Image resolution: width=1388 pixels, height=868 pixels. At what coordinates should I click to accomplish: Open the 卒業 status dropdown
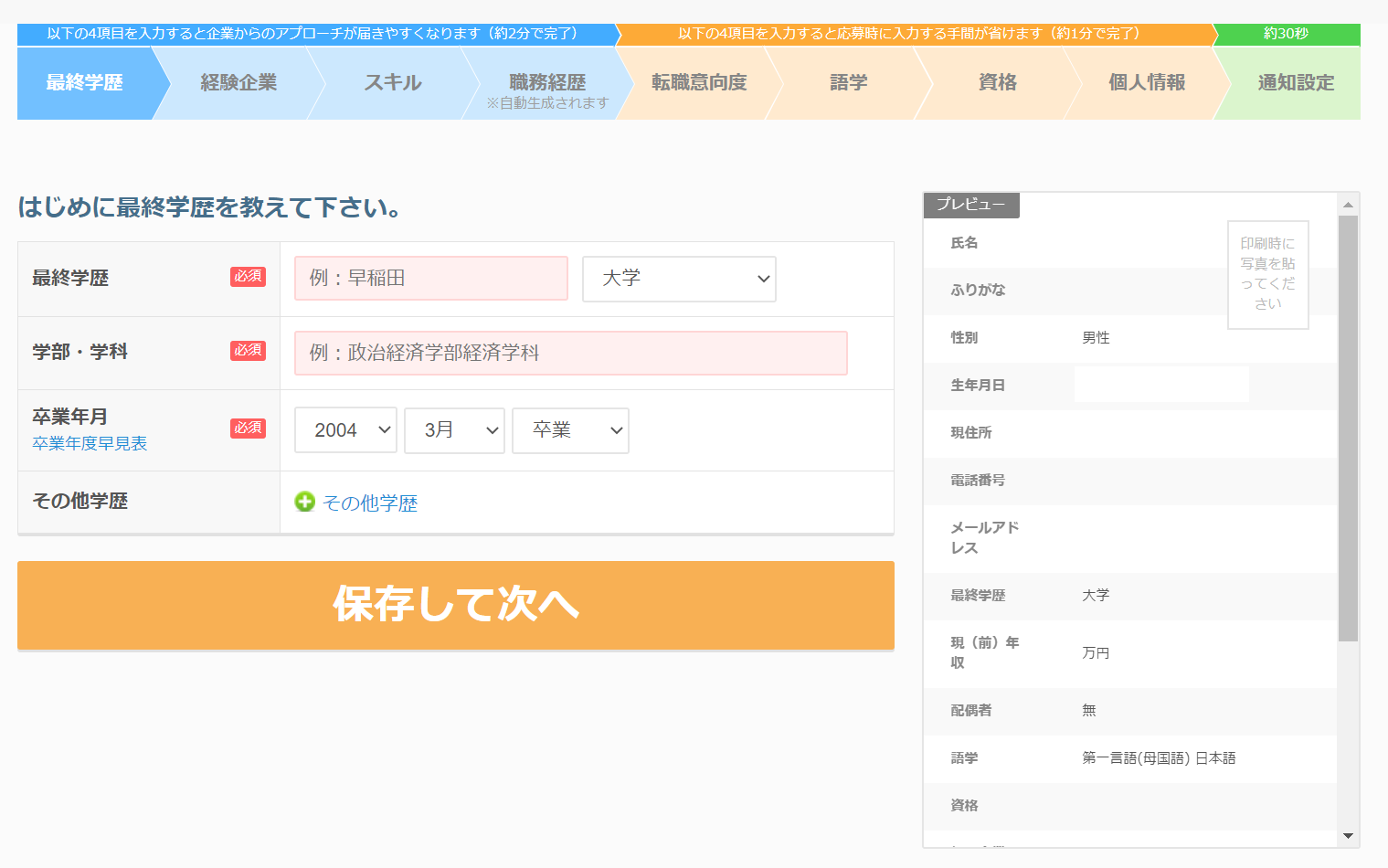coord(570,430)
